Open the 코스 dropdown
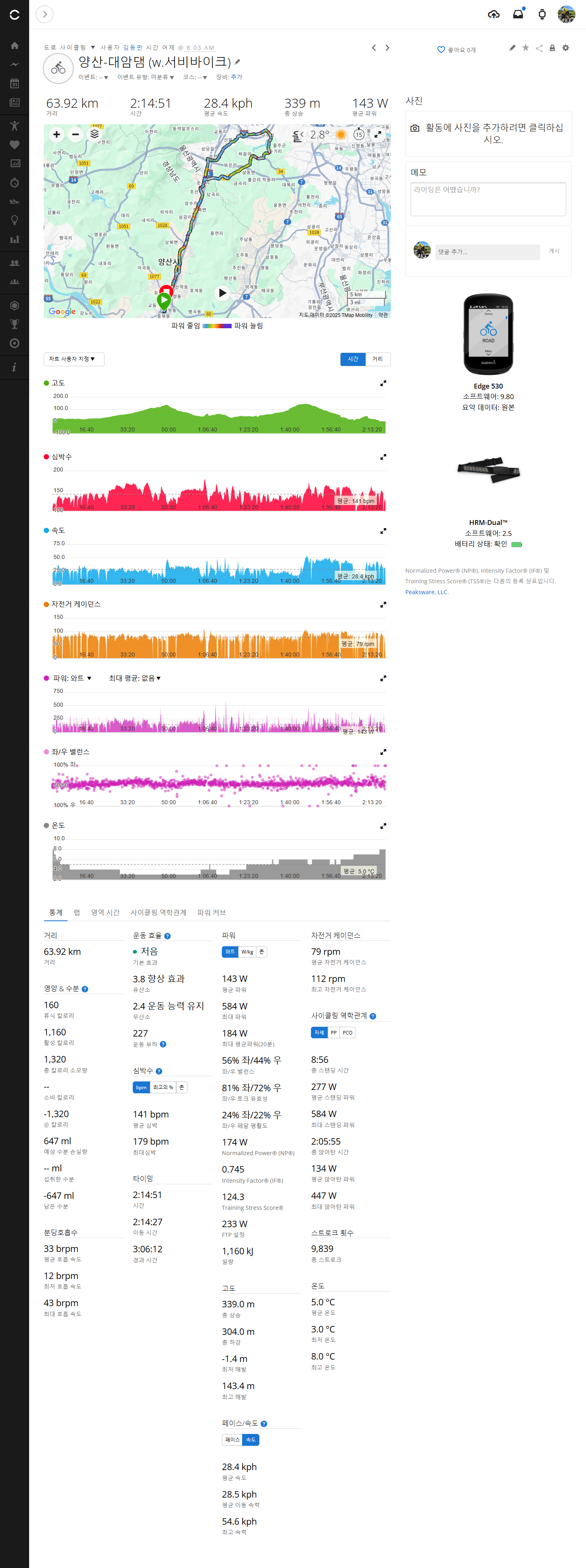 pyautogui.click(x=195, y=77)
